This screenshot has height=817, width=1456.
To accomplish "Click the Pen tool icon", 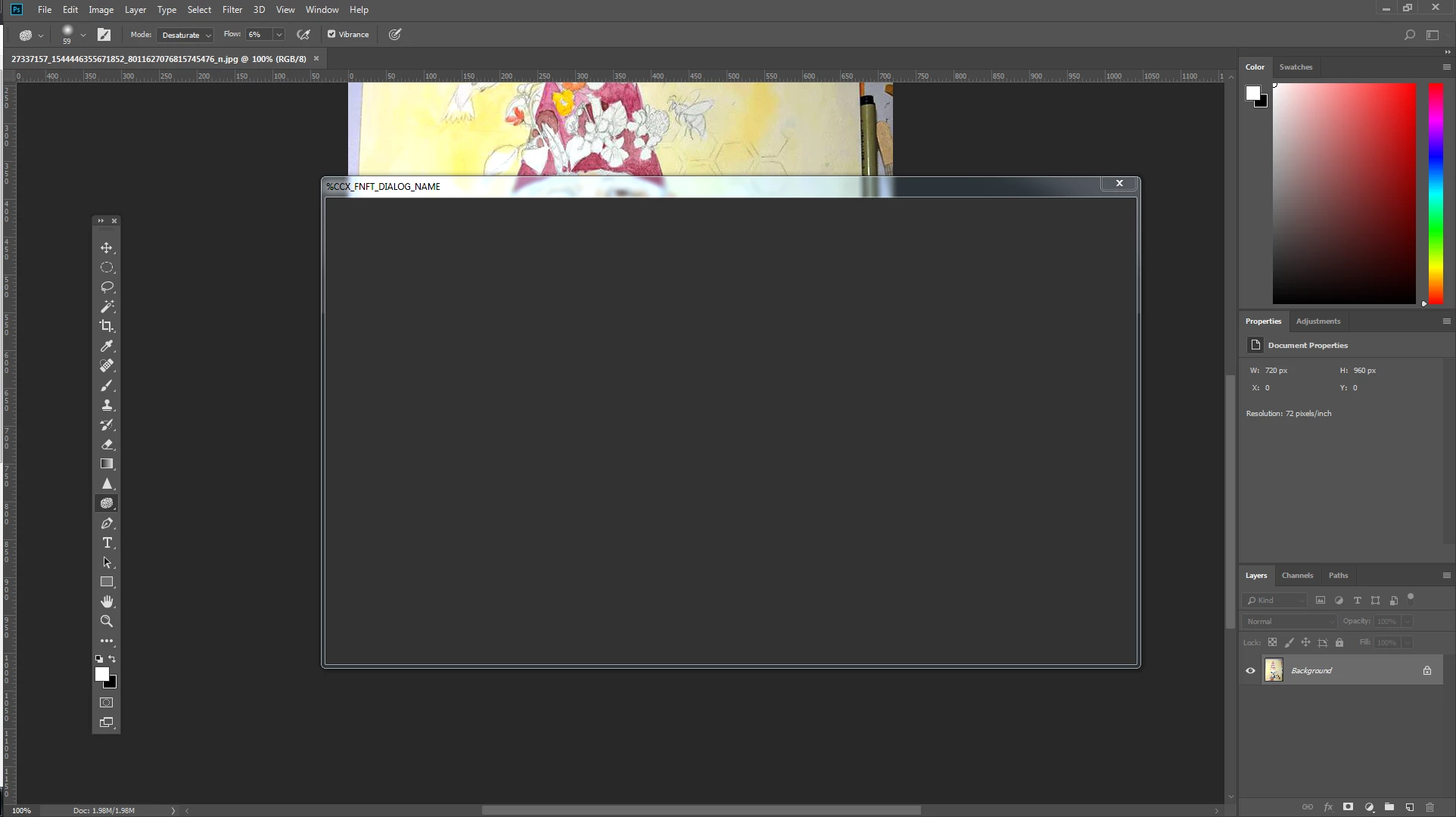I will click(x=107, y=523).
